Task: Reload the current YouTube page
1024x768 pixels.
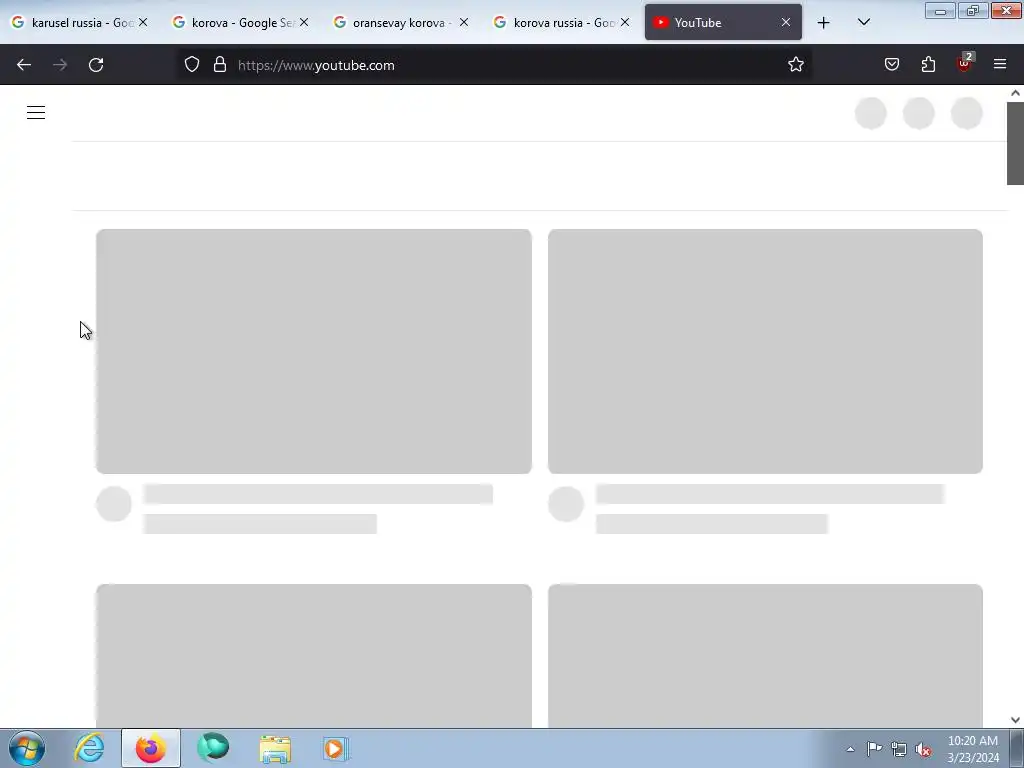Action: (96, 65)
